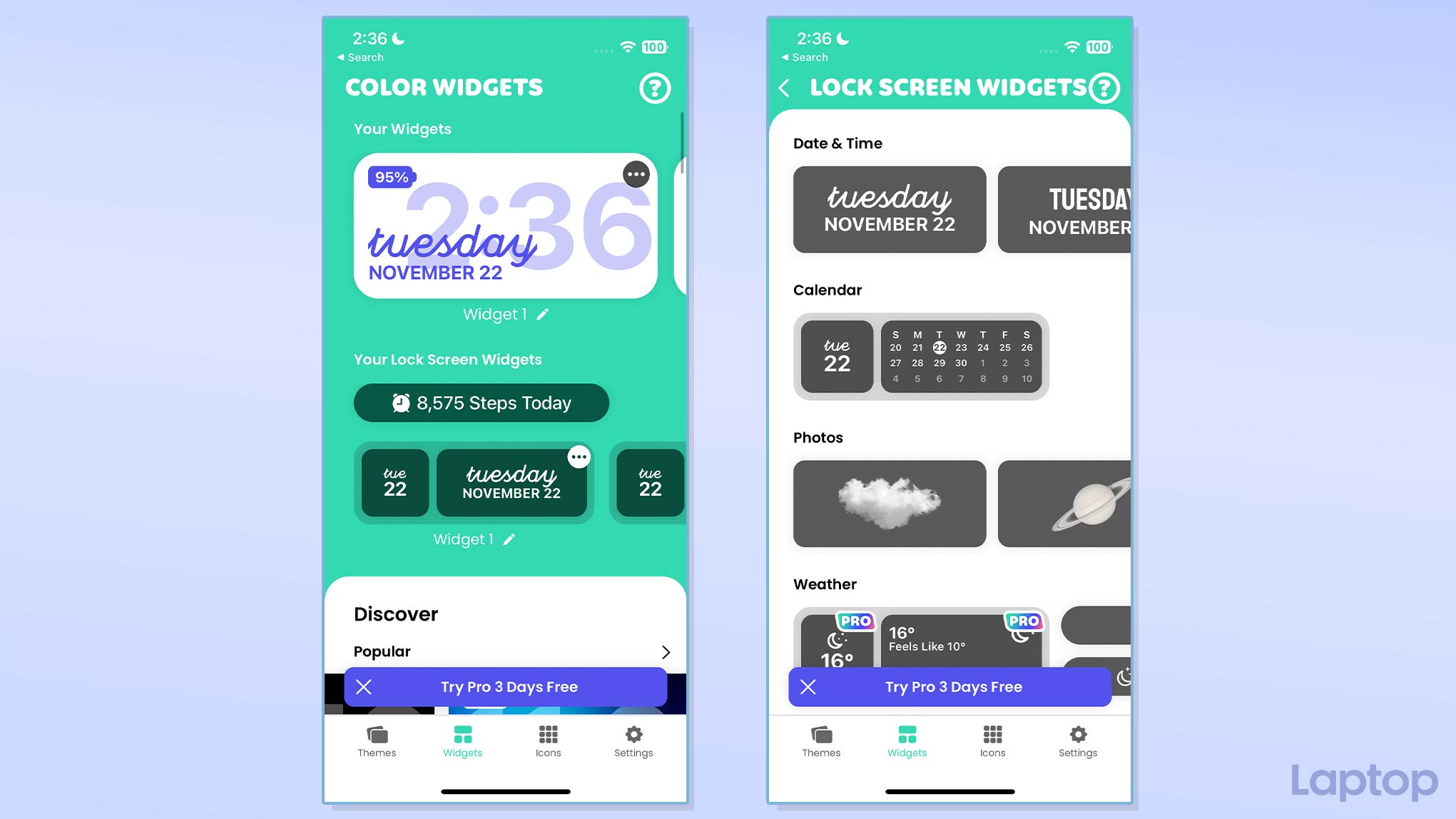Click the three-dot menu on Widget 1

point(635,174)
